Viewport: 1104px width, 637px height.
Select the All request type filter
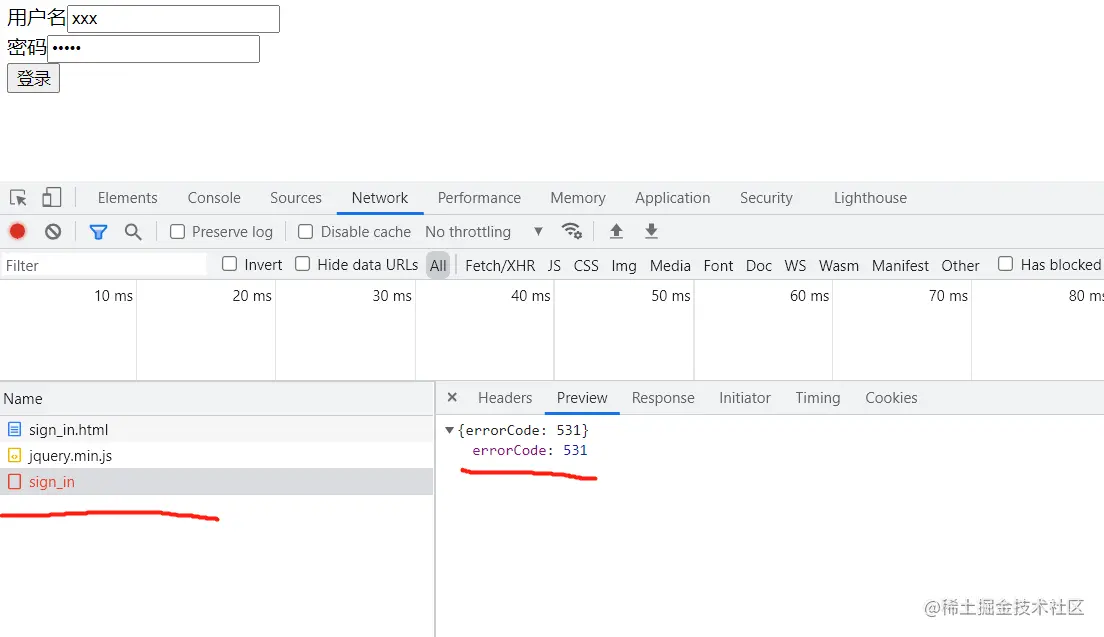[x=438, y=265]
